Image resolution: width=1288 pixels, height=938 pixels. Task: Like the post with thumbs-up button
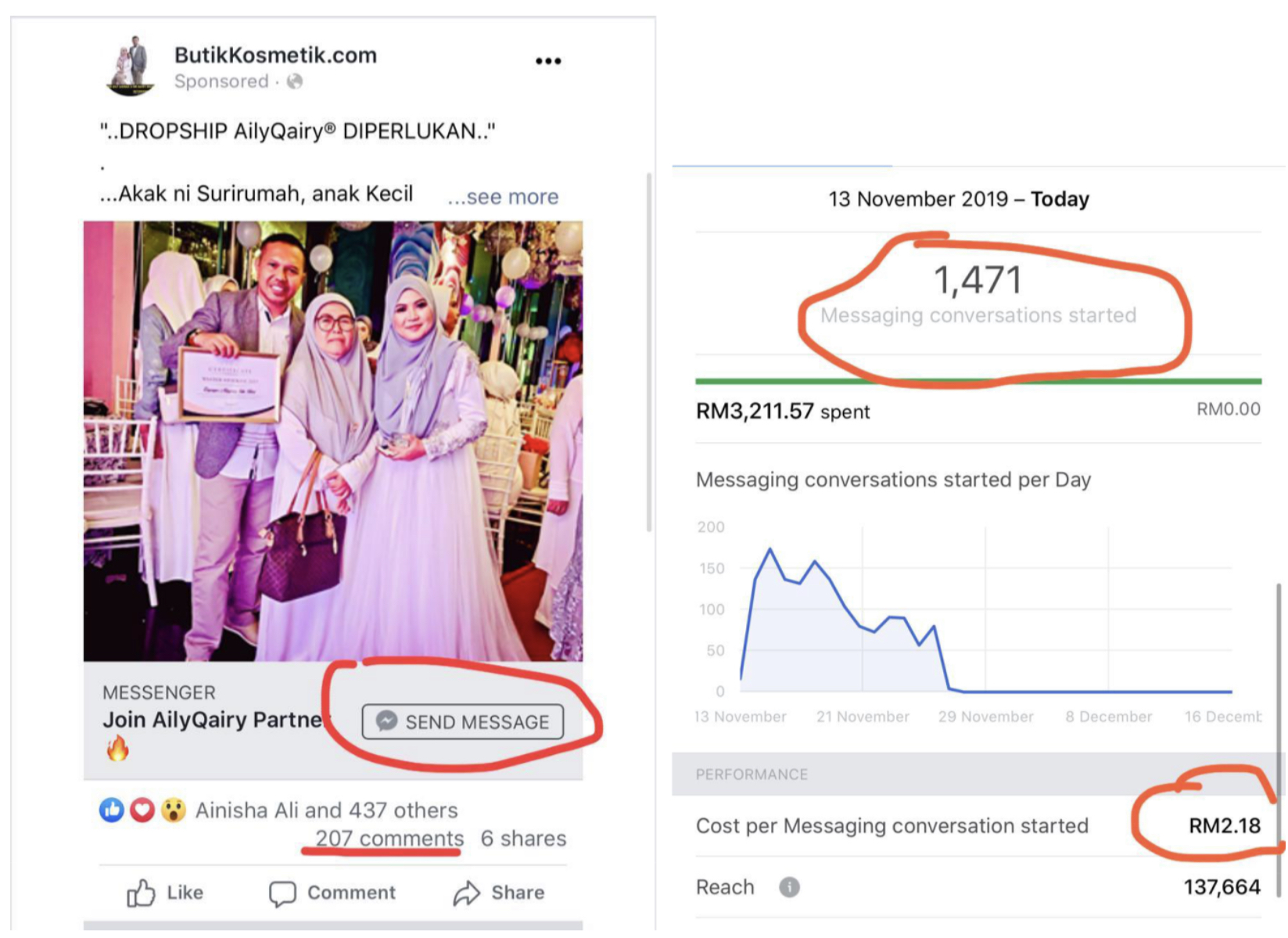[165, 893]
